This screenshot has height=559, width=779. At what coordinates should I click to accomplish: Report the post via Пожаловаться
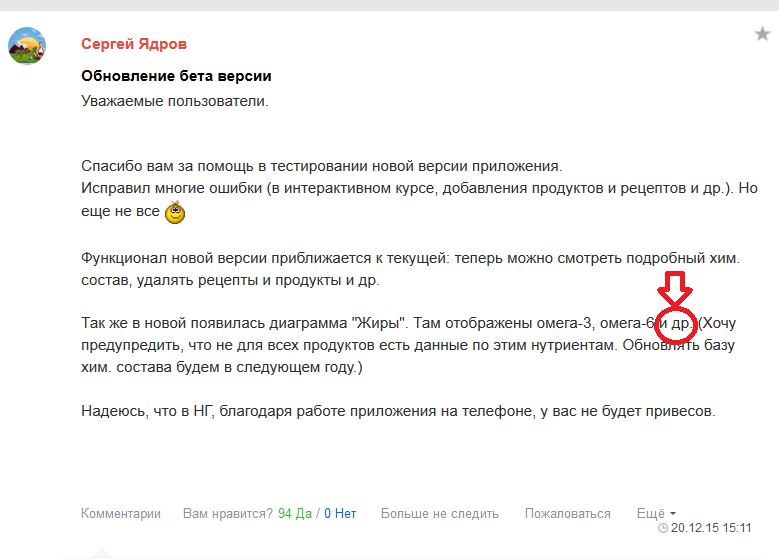[567, 514]
